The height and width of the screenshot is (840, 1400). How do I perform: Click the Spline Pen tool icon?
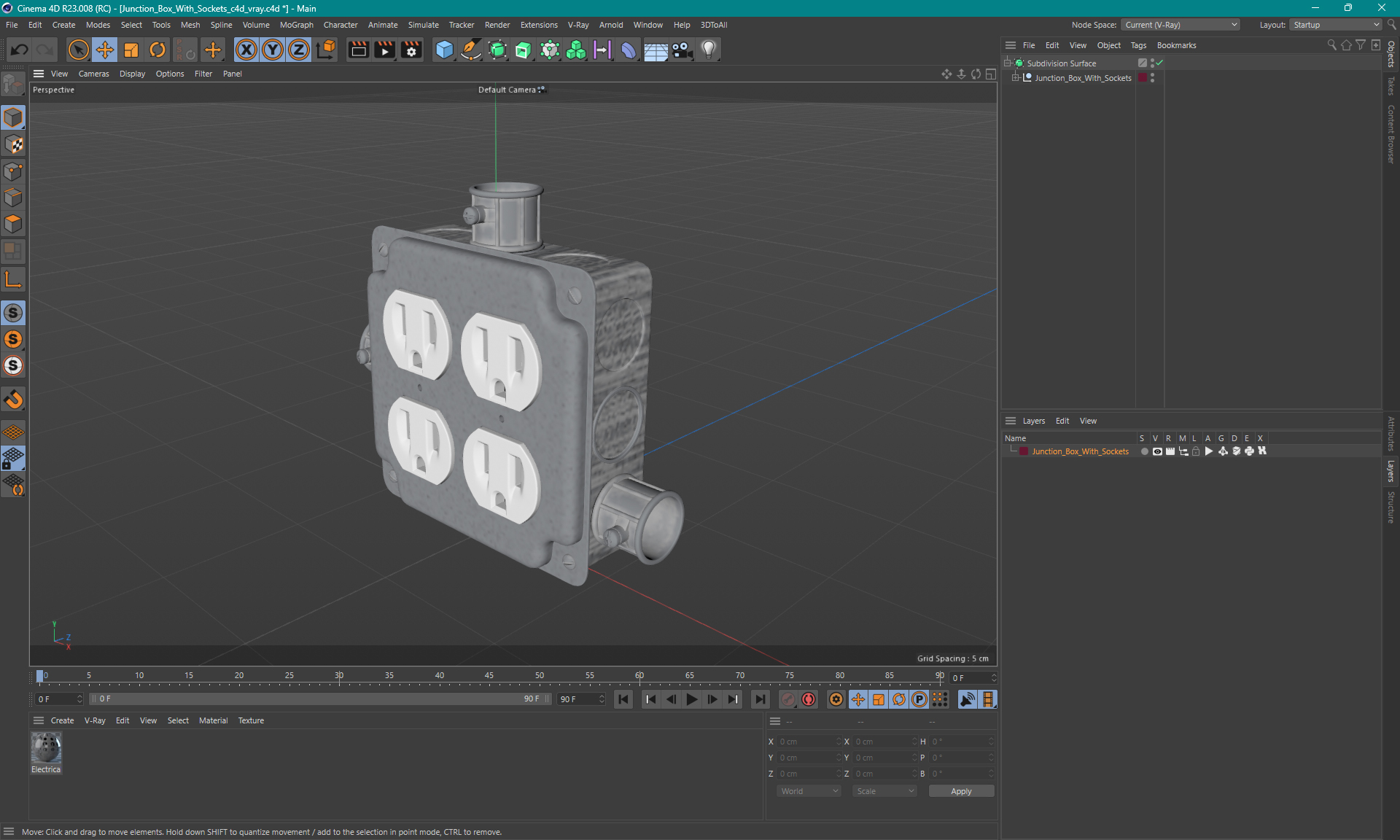(x=471, y=50)
